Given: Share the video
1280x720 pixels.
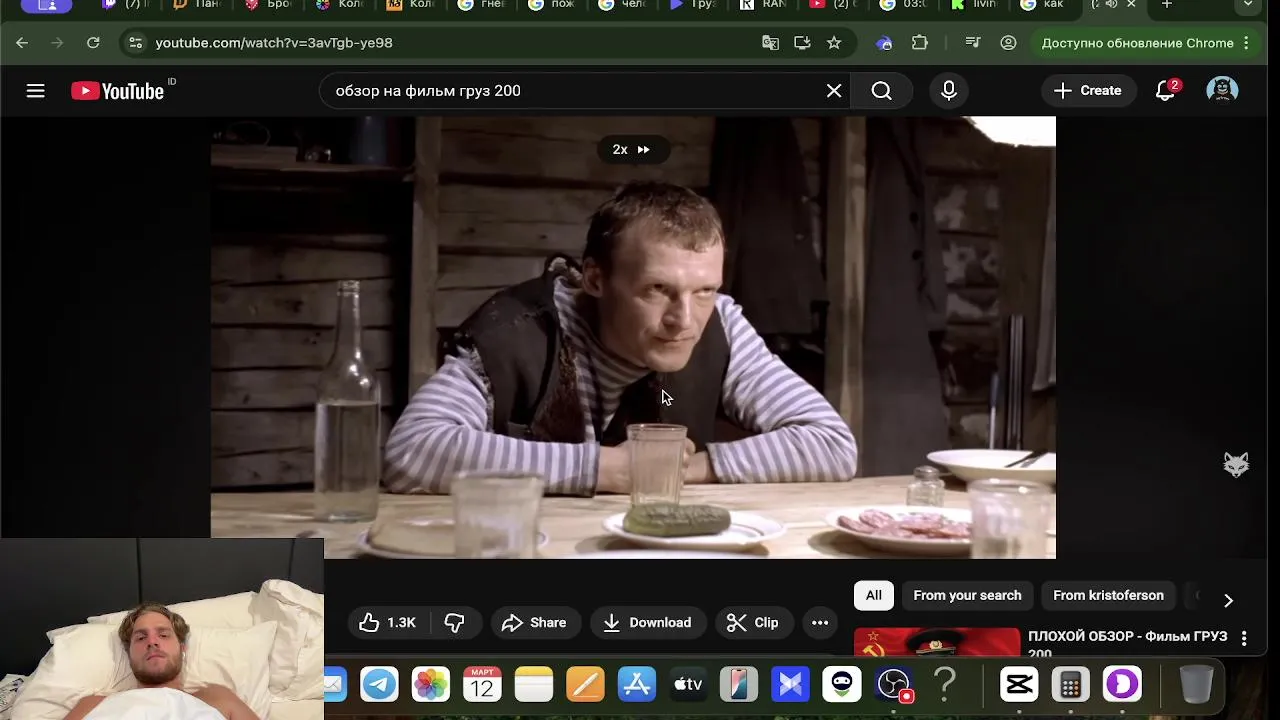Looking at the screenshot, I should (x=534, y=623).
